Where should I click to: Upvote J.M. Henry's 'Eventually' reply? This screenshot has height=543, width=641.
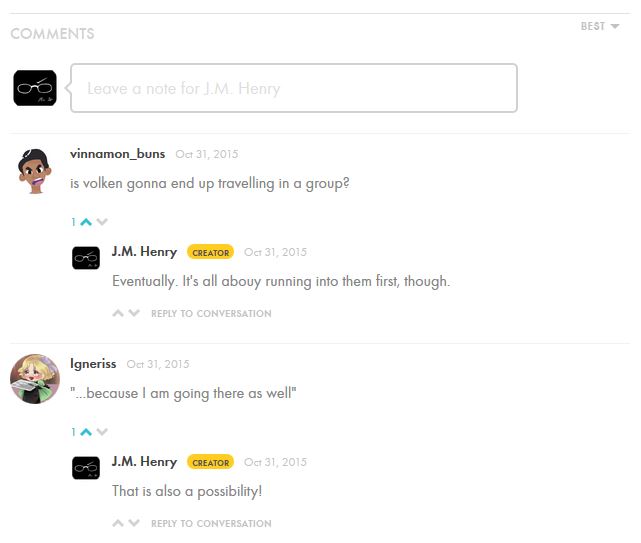tap(118, 313)
